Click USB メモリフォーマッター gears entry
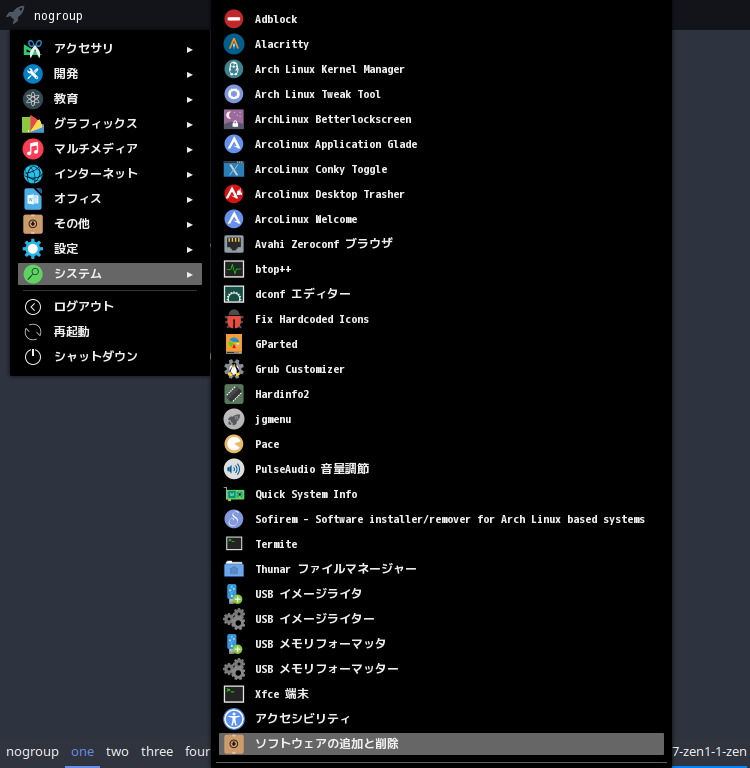This screenshot has width=750, height=768. [441, 669]
